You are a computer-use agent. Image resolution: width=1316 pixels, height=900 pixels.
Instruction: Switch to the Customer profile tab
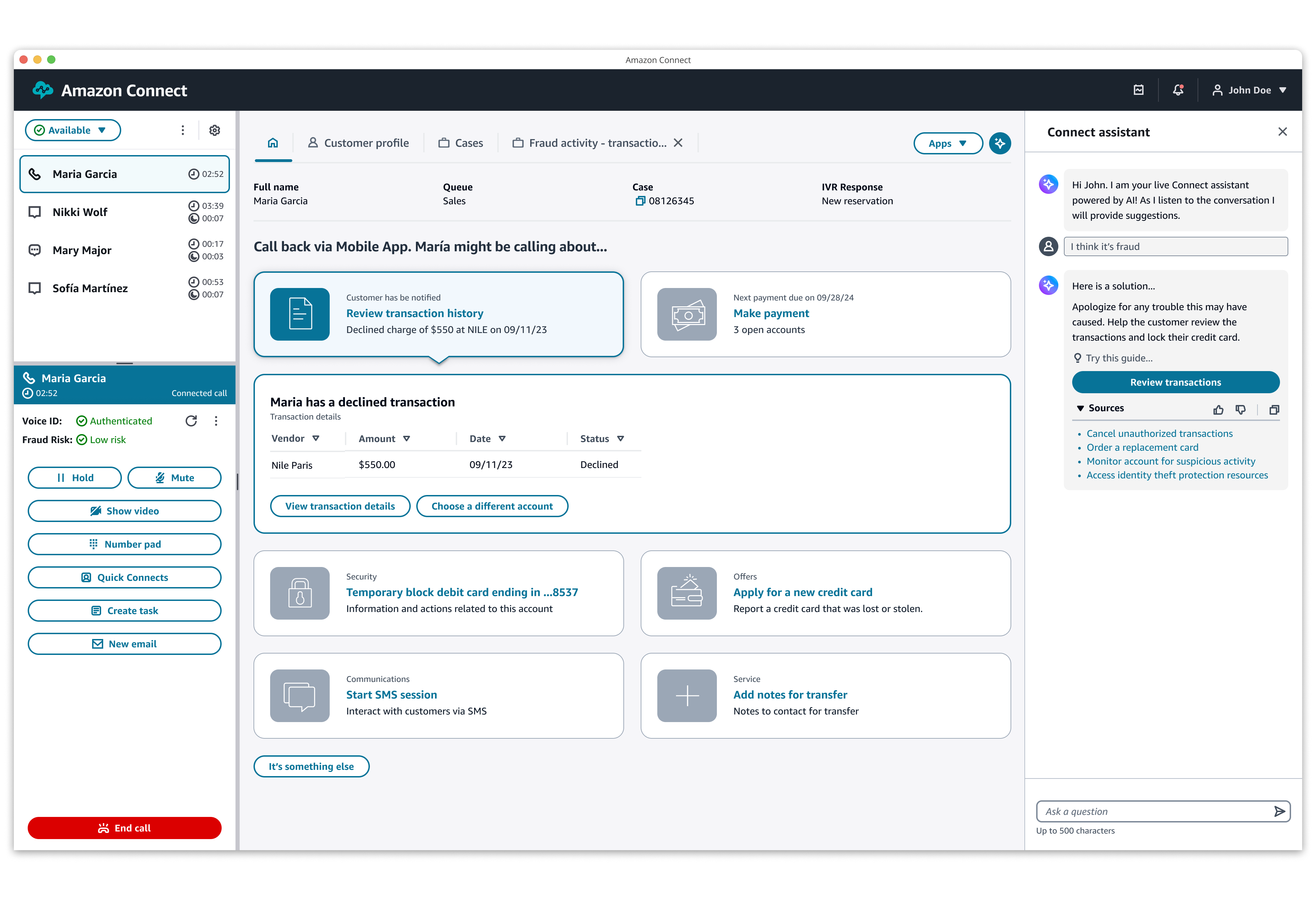pos(358,143)
